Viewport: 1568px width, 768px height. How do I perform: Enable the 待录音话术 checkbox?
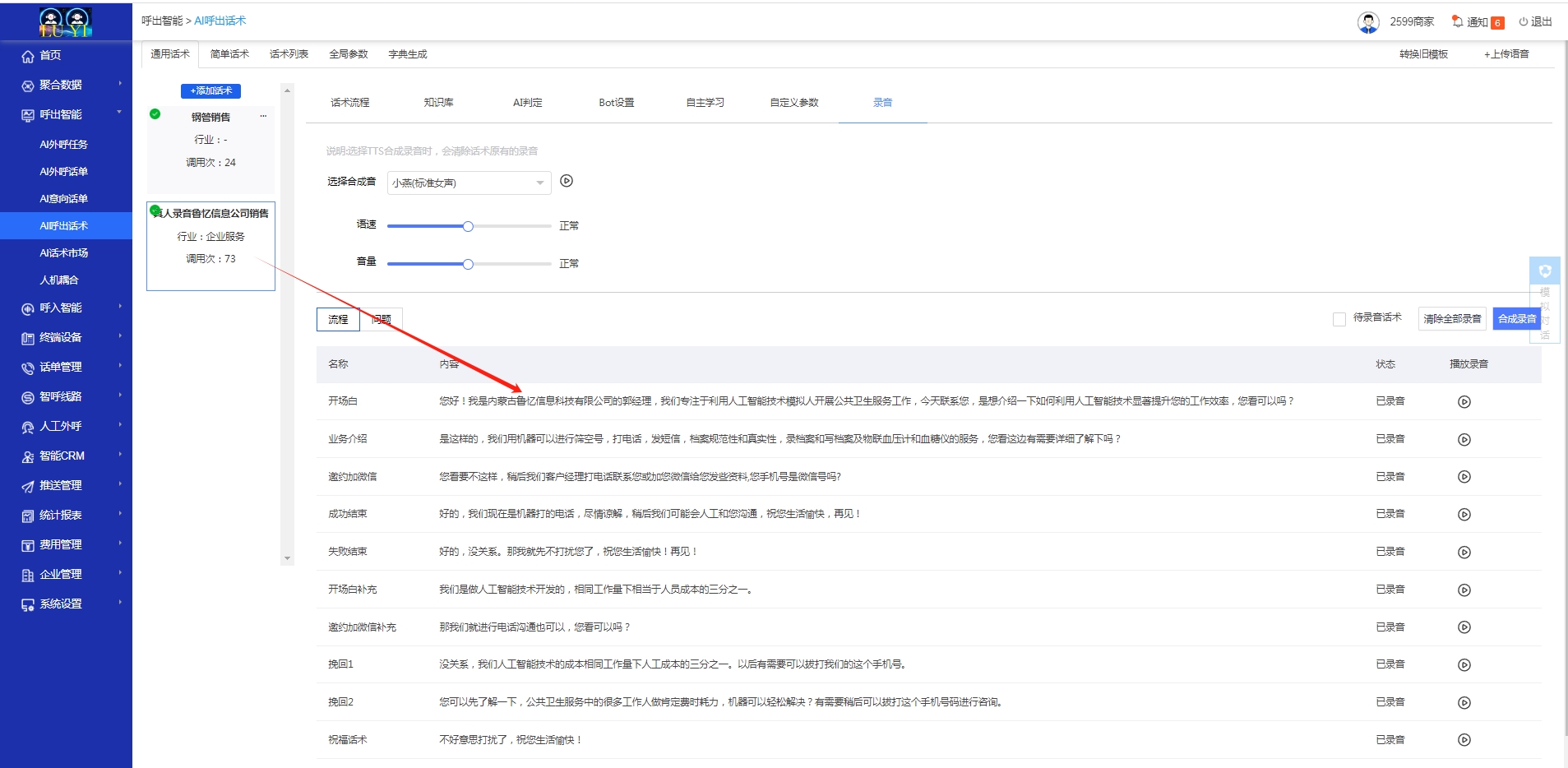1339,319
